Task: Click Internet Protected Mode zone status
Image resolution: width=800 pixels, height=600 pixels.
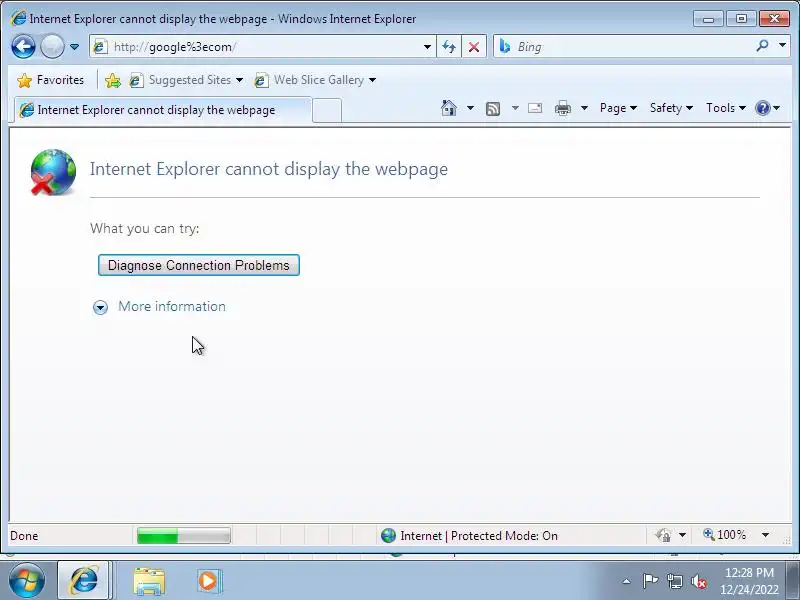Action: (469, 536)
